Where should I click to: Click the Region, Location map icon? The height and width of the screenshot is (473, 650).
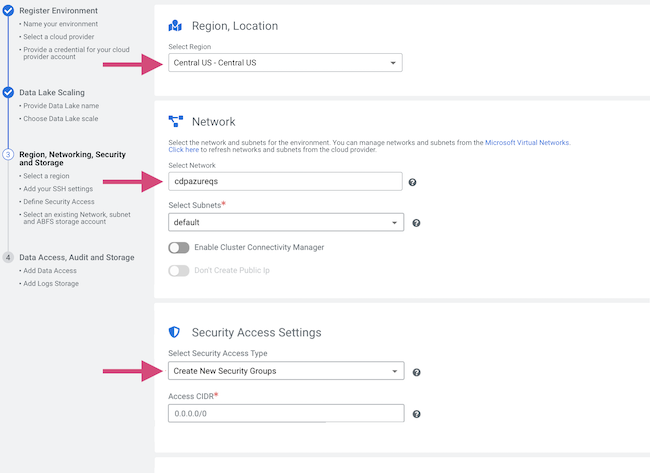(x=175, y=25)
